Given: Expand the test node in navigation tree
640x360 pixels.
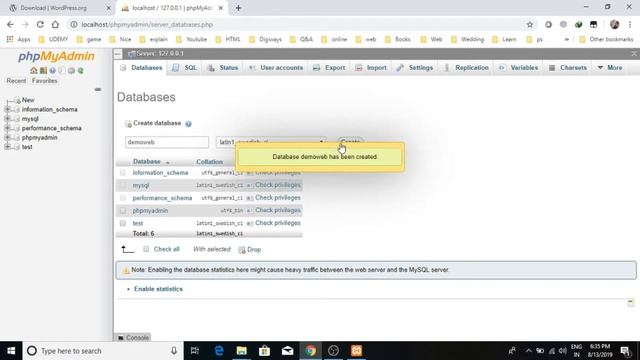Looking at the screenshot, I should 7,147.
